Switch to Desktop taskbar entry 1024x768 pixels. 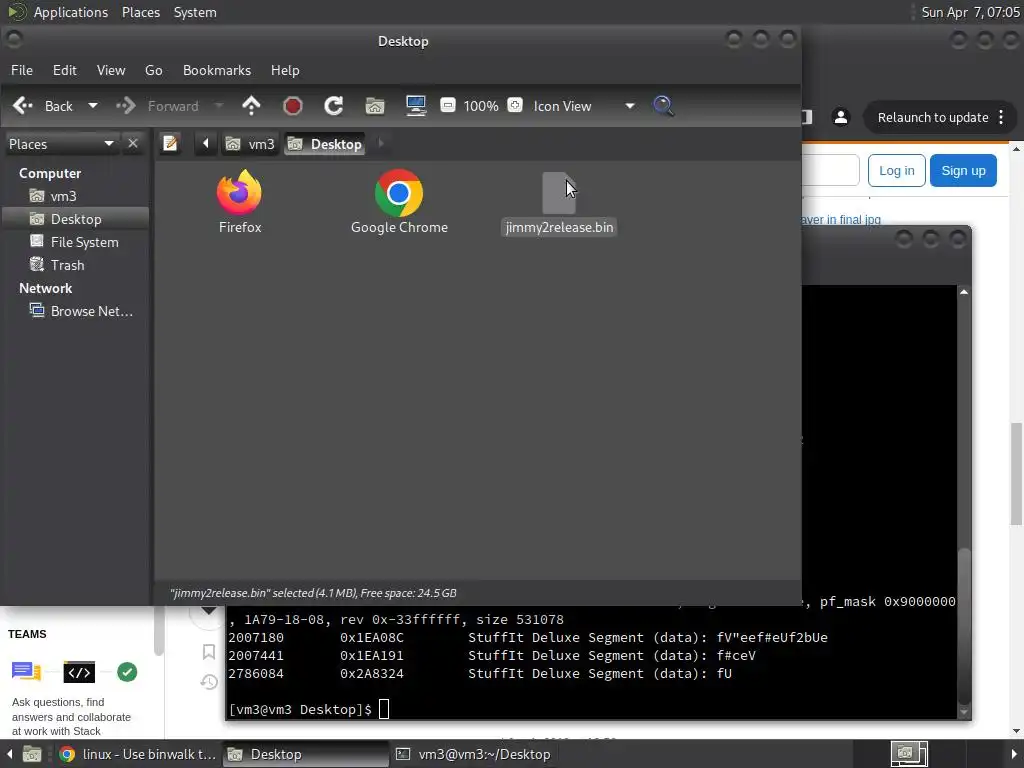click(306, 754)
